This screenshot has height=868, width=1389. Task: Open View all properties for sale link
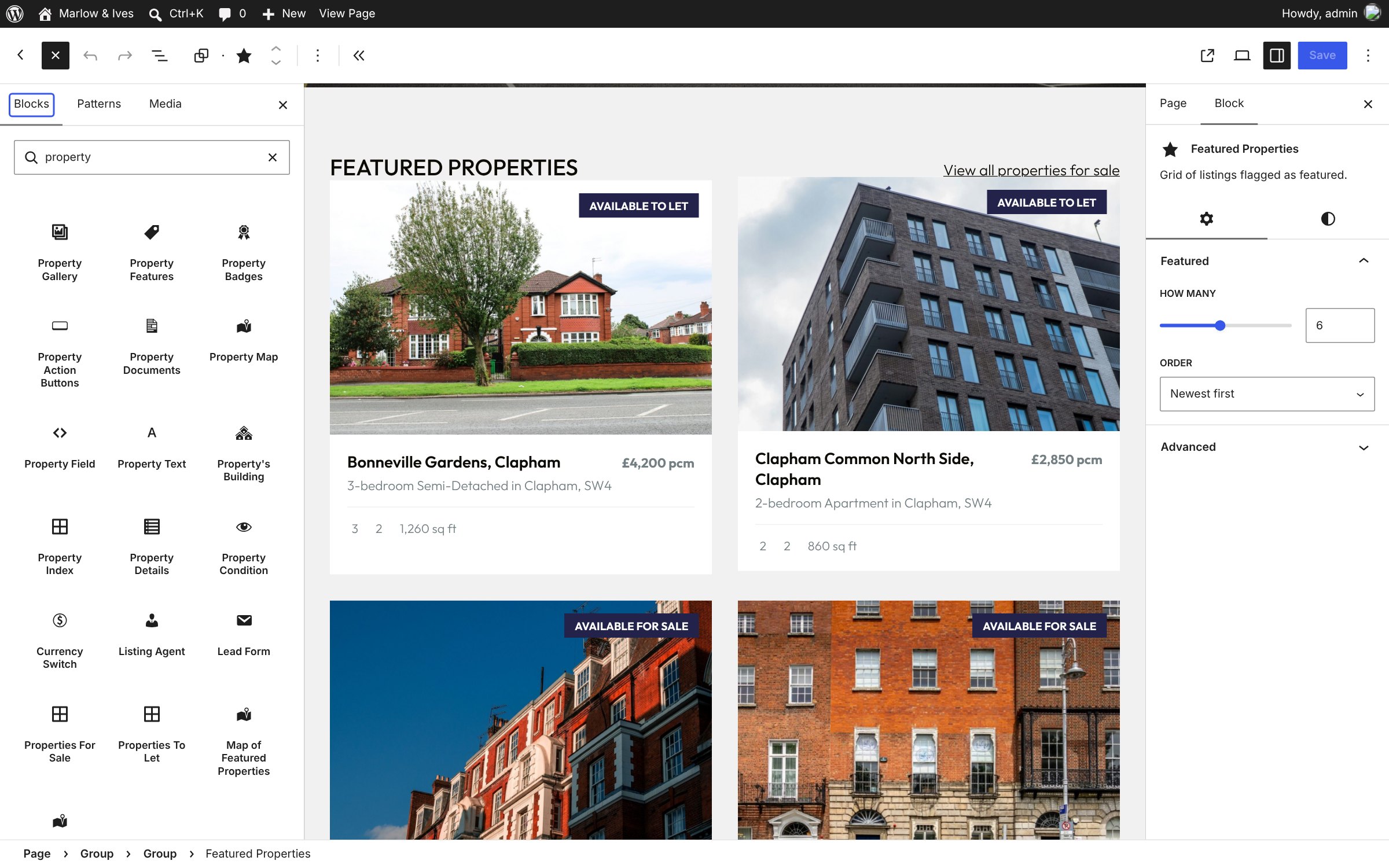1031,170
